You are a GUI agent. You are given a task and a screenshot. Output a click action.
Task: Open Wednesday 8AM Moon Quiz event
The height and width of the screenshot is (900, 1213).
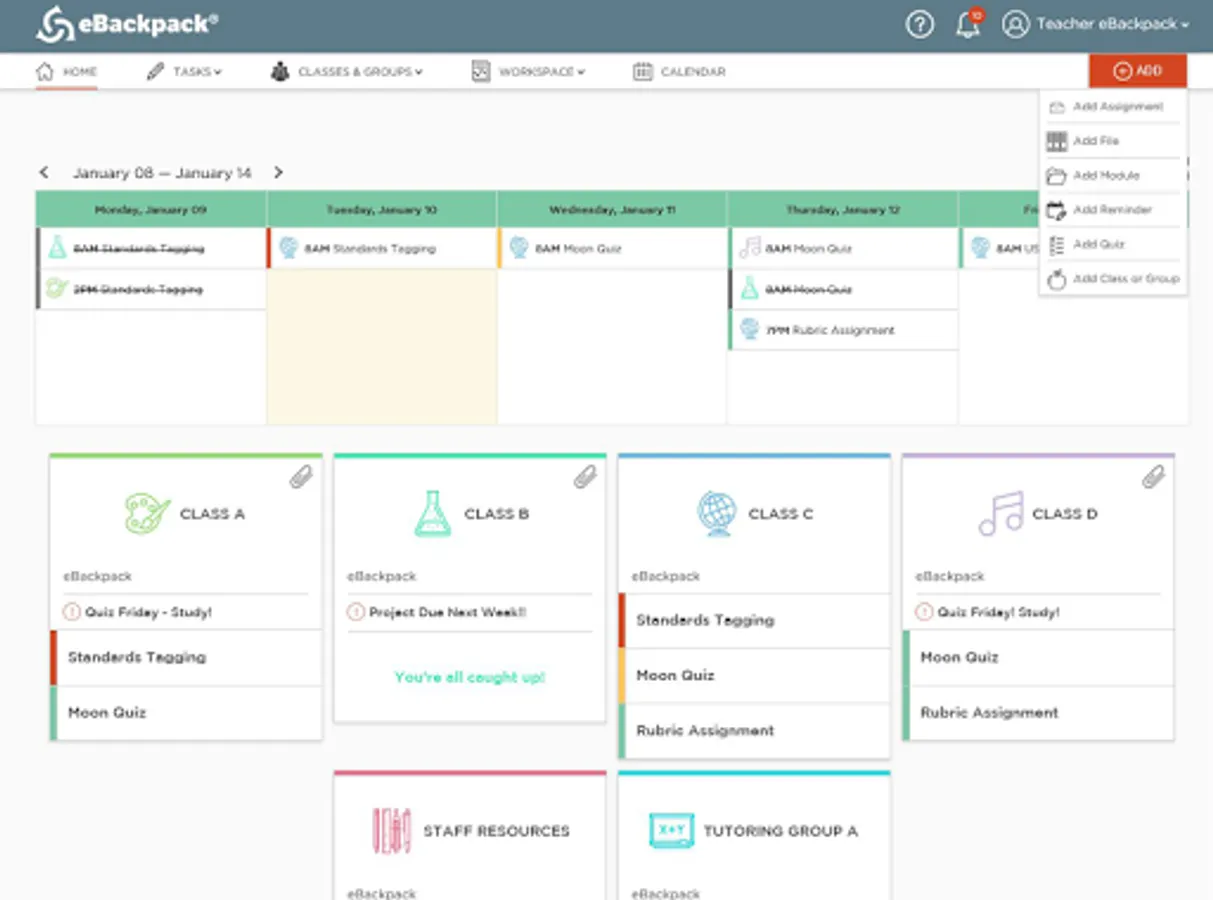click(x=612, y=248)
